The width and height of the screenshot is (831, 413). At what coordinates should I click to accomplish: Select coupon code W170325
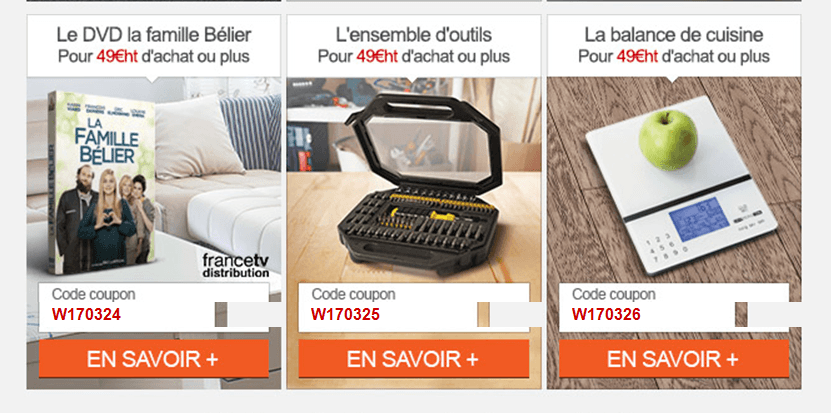(346, 314)
